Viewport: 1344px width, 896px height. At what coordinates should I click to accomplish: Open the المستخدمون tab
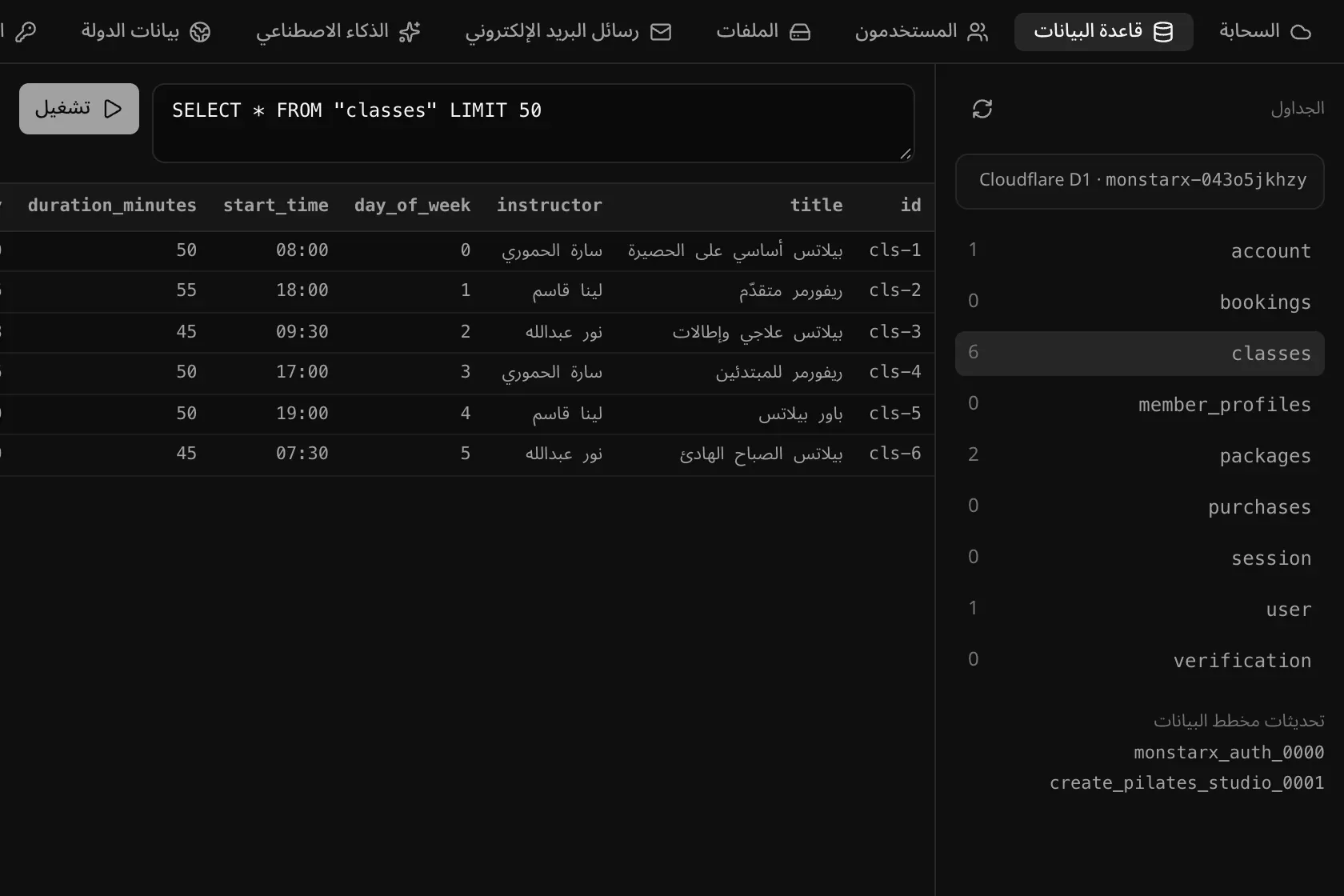922,32
